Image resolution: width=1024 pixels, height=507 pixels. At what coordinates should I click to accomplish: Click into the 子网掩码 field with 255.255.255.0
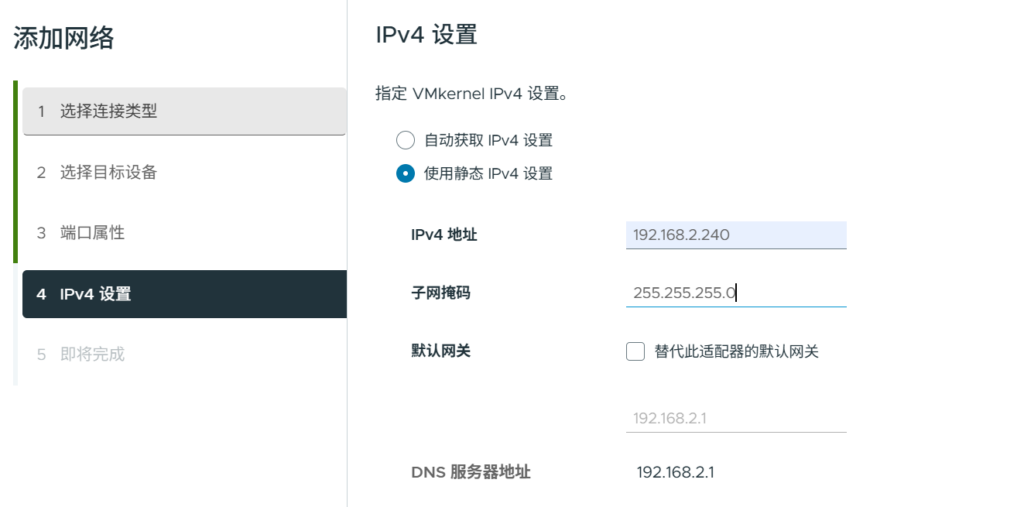click(x=736, y=293)
